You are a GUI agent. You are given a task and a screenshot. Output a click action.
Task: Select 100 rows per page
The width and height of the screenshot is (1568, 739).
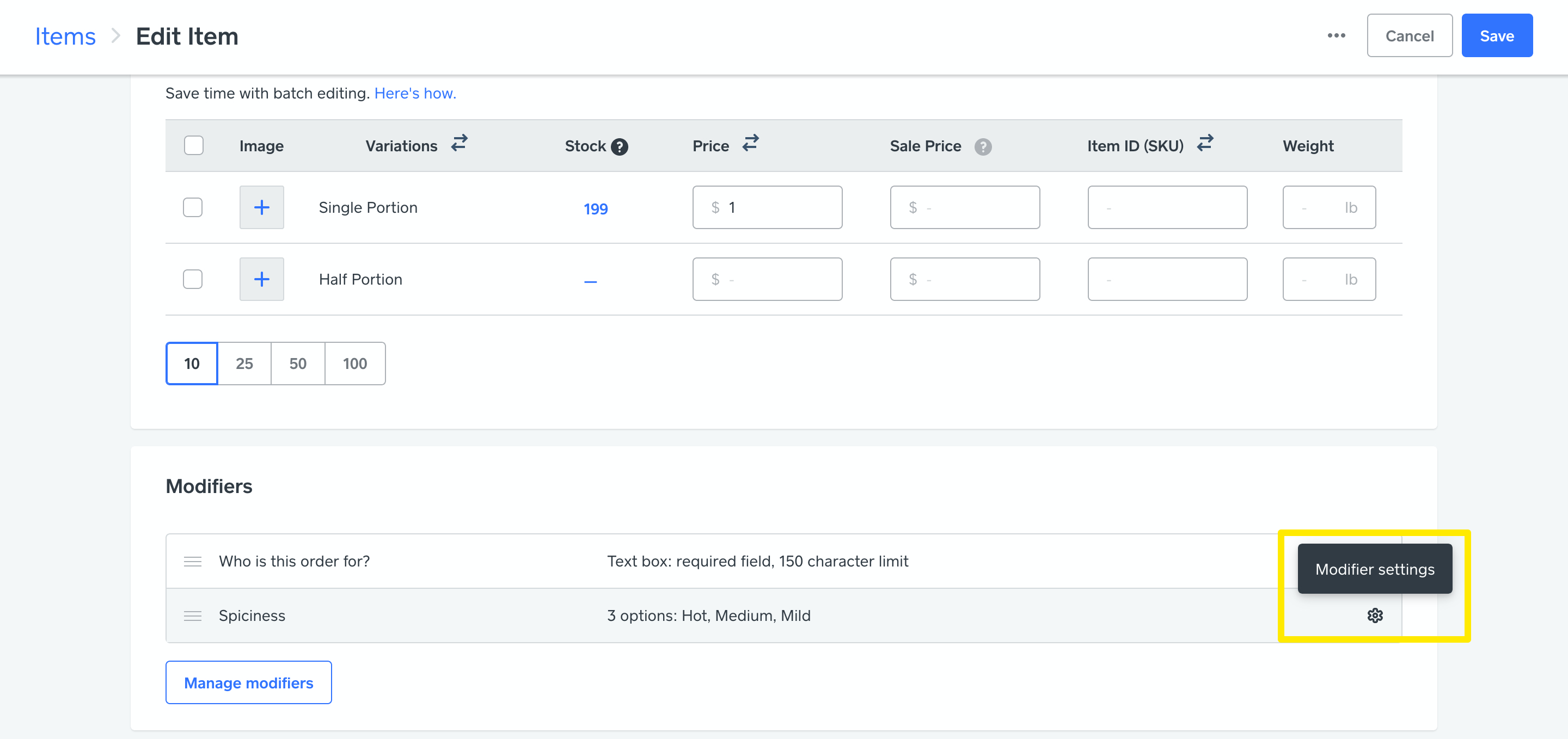click(354, 364)
